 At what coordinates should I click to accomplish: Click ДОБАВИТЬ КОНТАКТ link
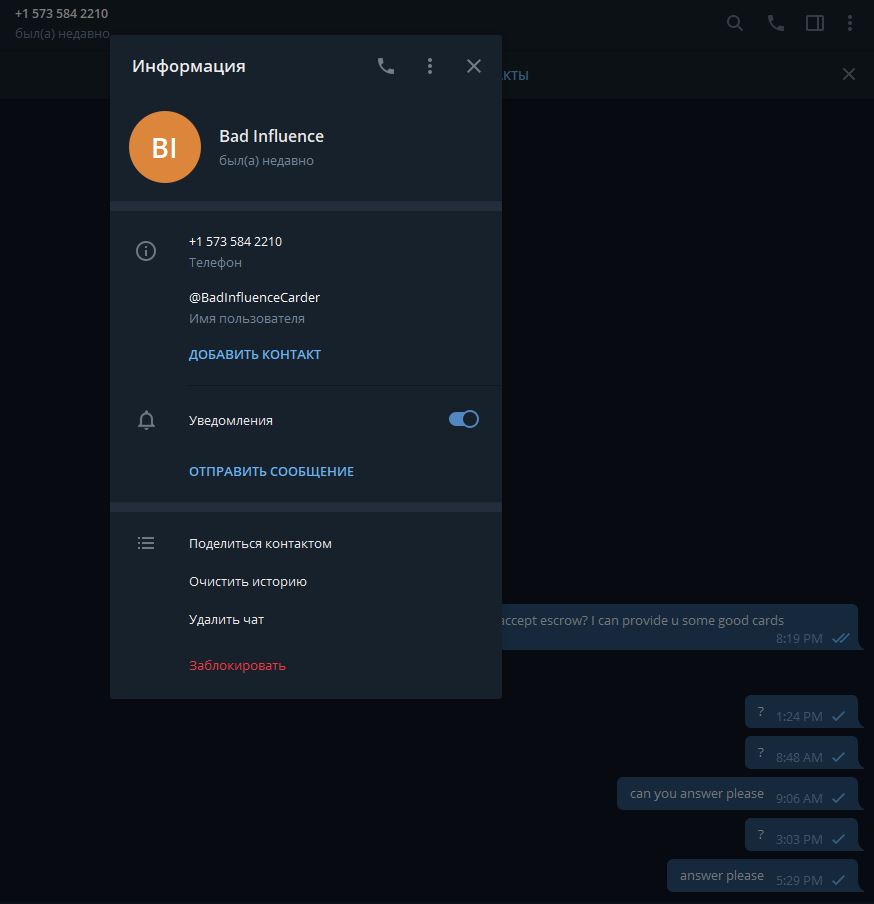255,354
